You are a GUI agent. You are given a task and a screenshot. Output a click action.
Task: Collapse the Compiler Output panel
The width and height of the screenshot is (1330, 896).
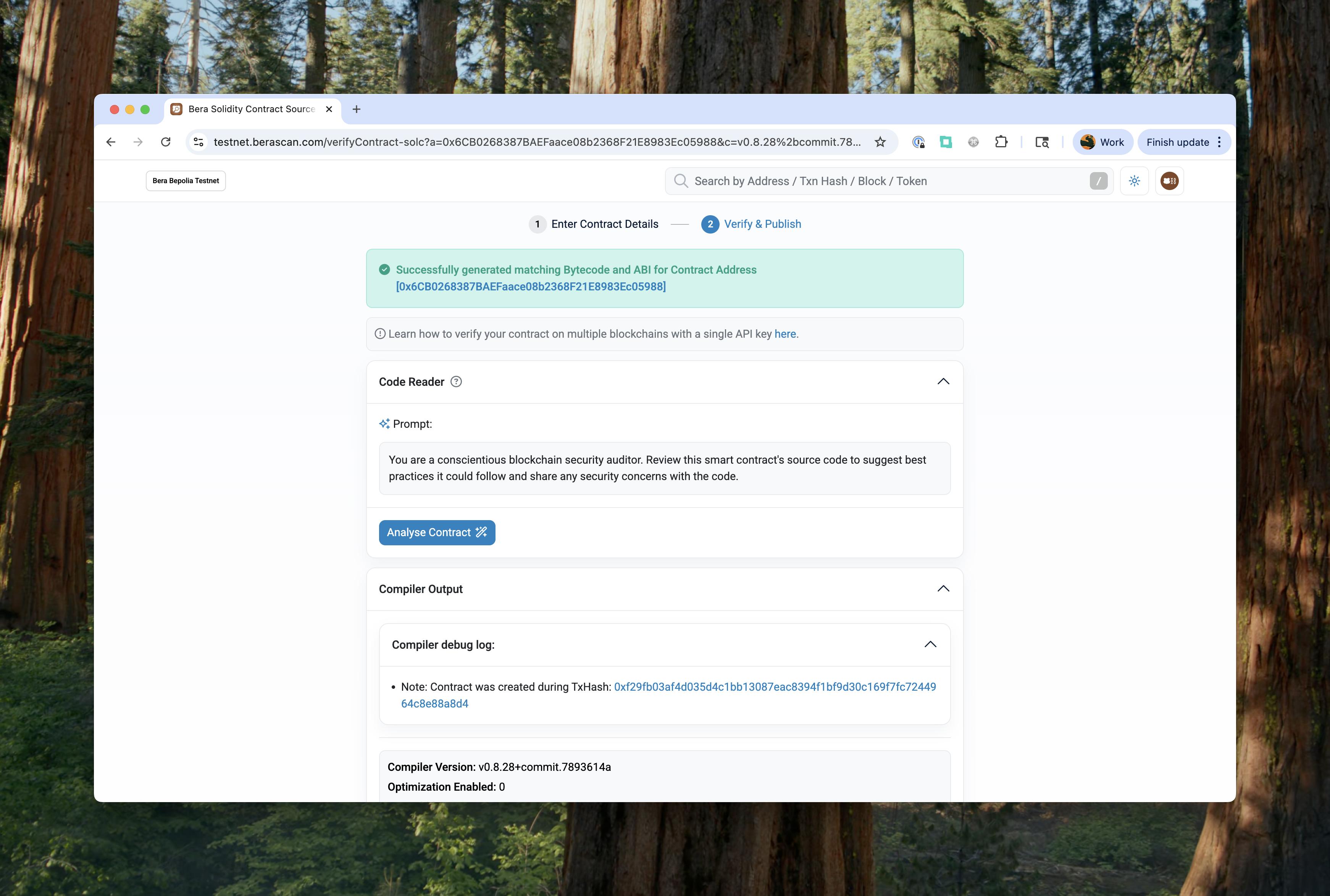tap(943, 588)
